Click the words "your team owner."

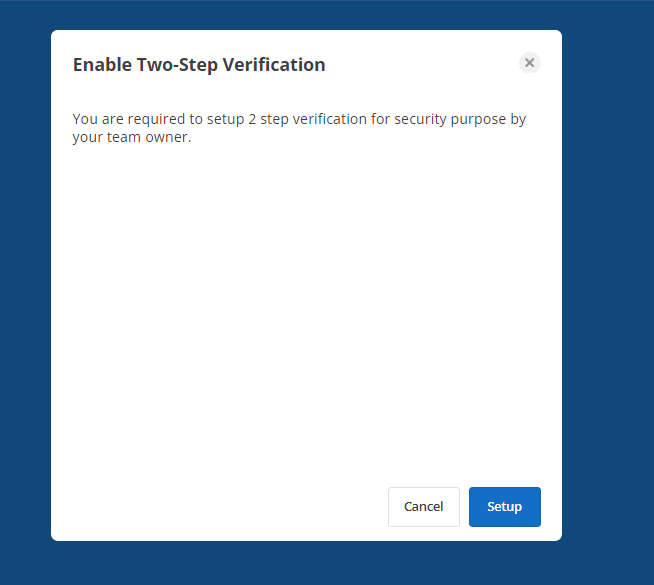point(132,138)
